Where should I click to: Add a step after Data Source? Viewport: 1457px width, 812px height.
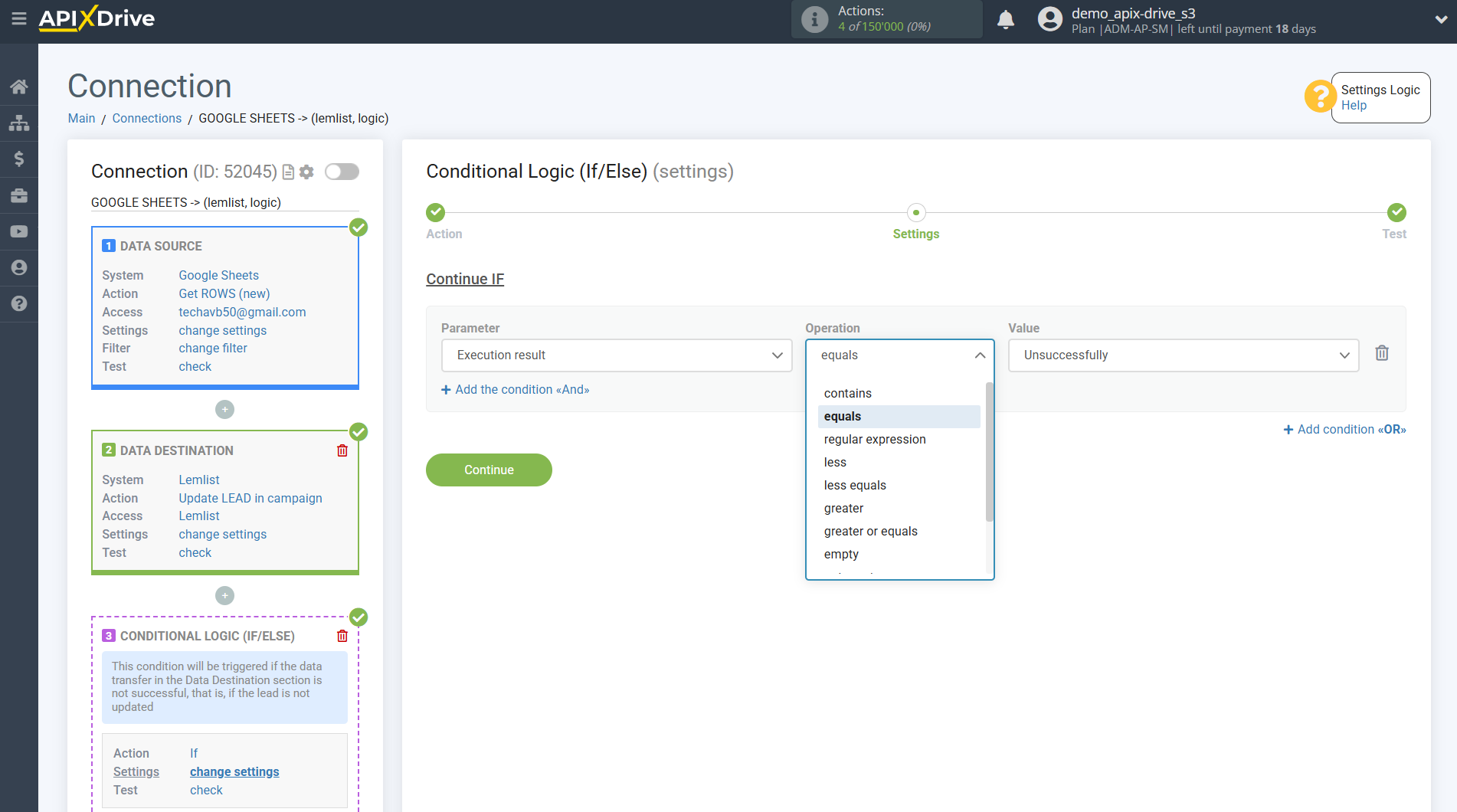224,410
